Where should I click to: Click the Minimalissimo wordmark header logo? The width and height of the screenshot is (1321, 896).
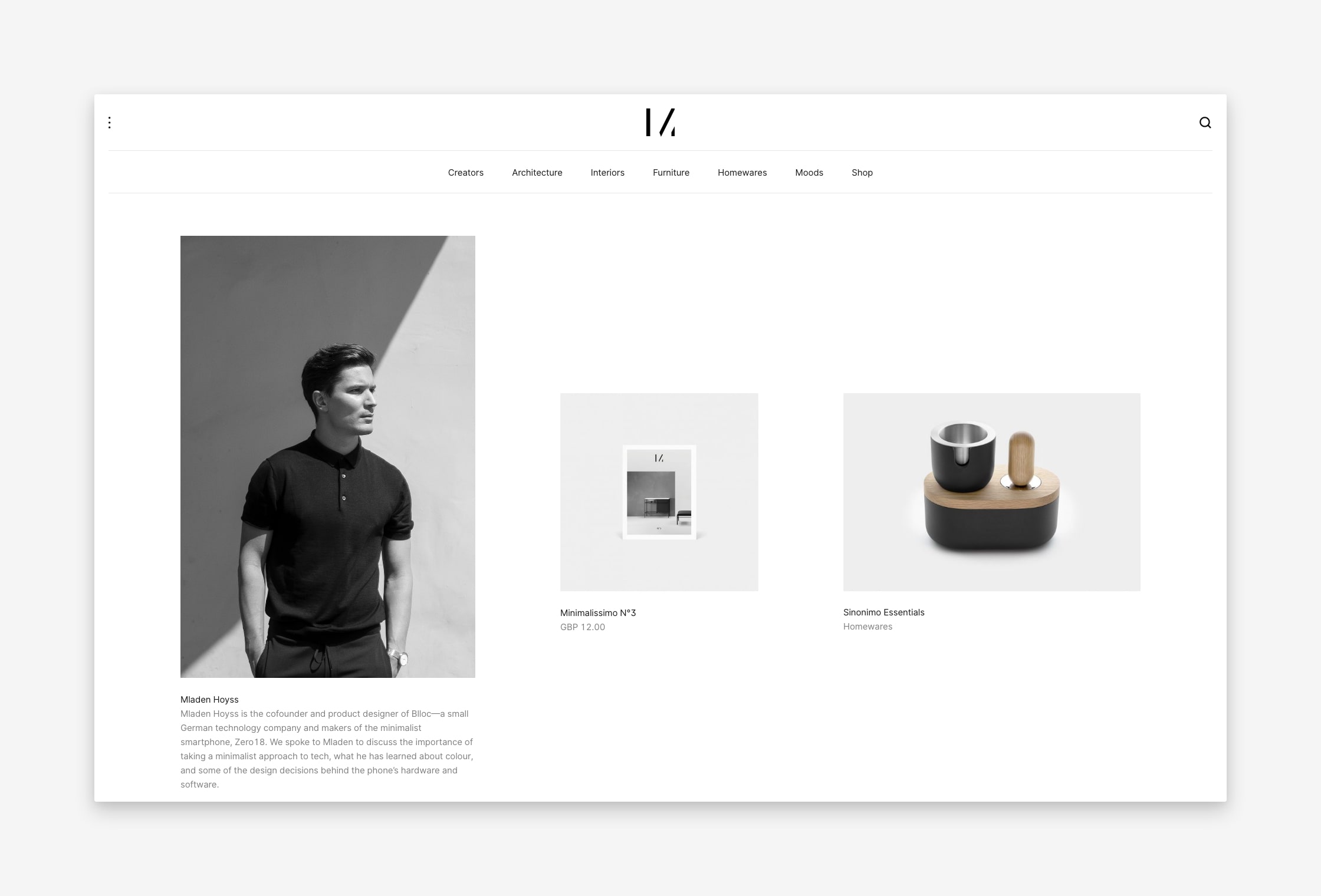click(x=660, y=122)
